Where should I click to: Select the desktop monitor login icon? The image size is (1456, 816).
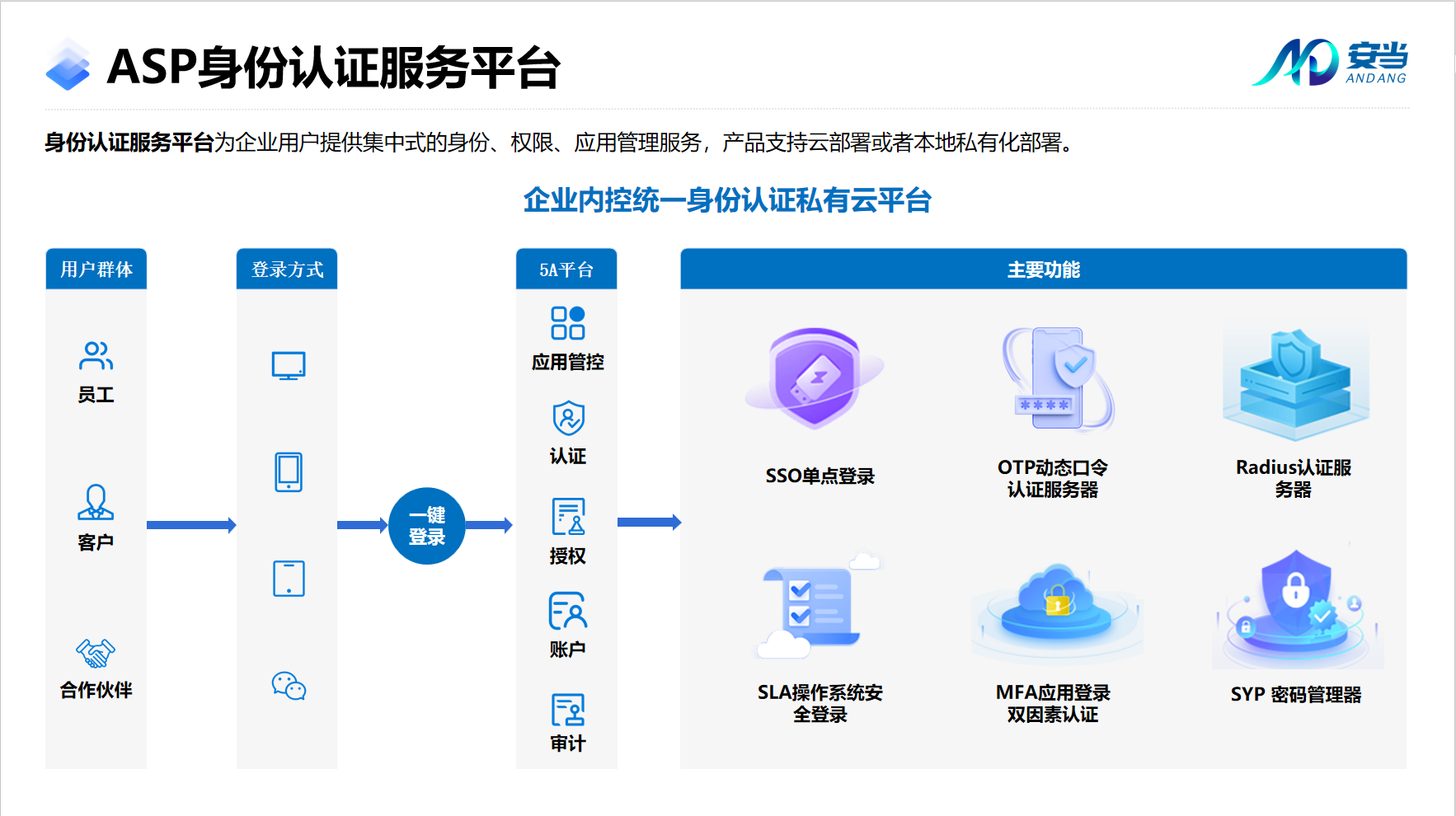pyautogui.click(x=289, y=366)
